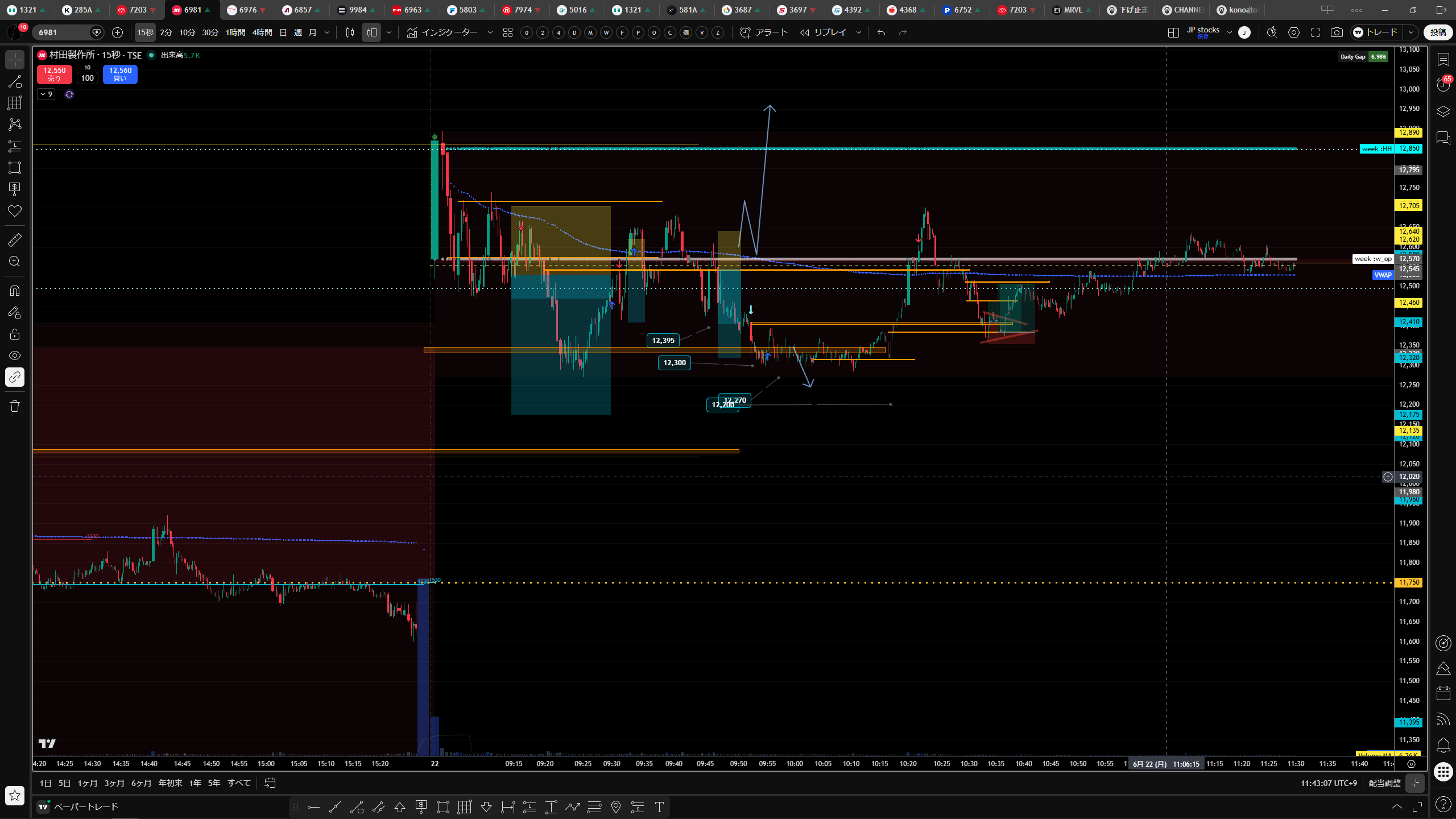The image size is (1456, 819).
Task: Click the trash remove objects icon
Action: pos(15,406)
